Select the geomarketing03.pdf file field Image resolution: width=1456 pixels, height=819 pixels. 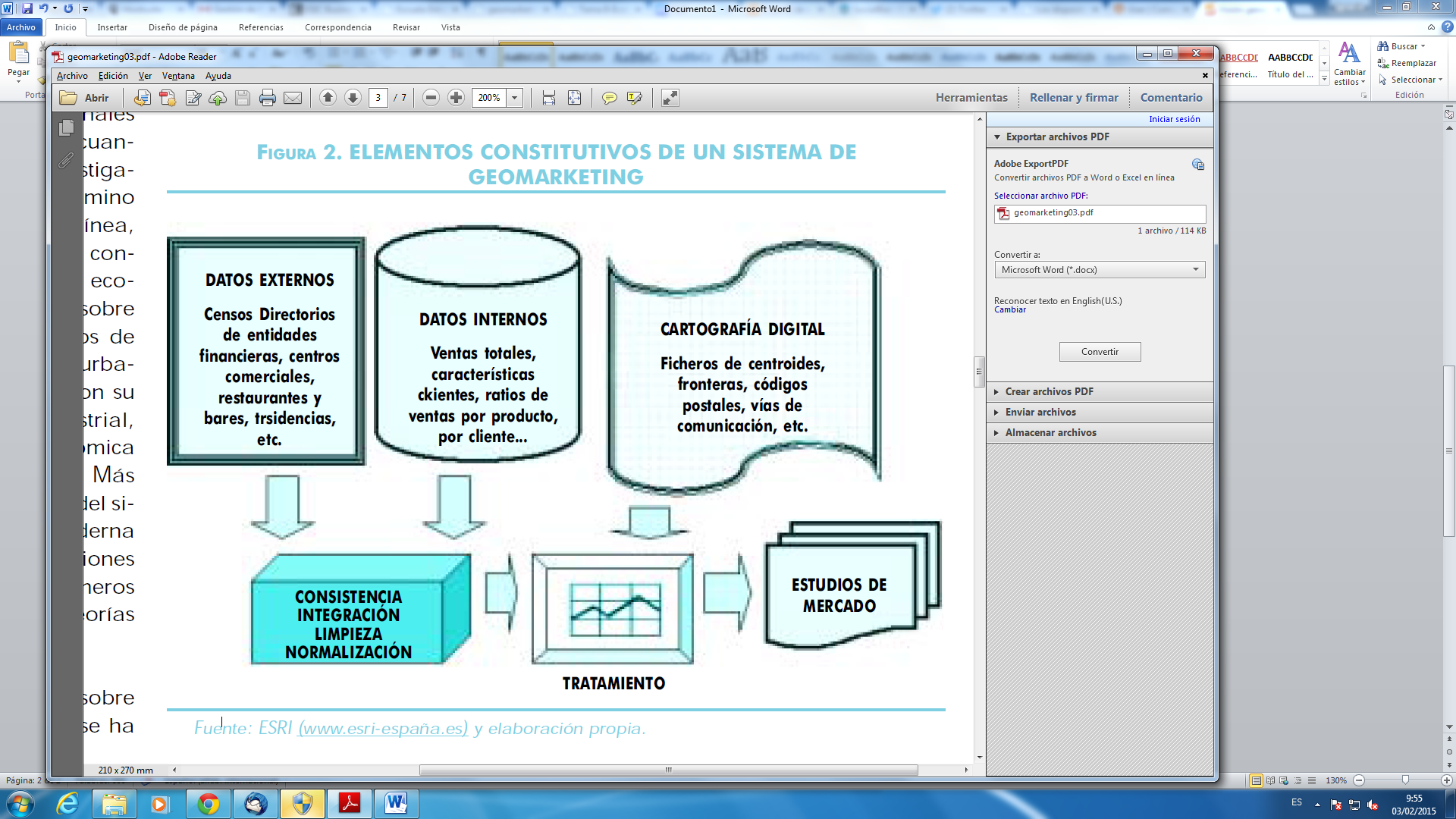[1100, 213]
